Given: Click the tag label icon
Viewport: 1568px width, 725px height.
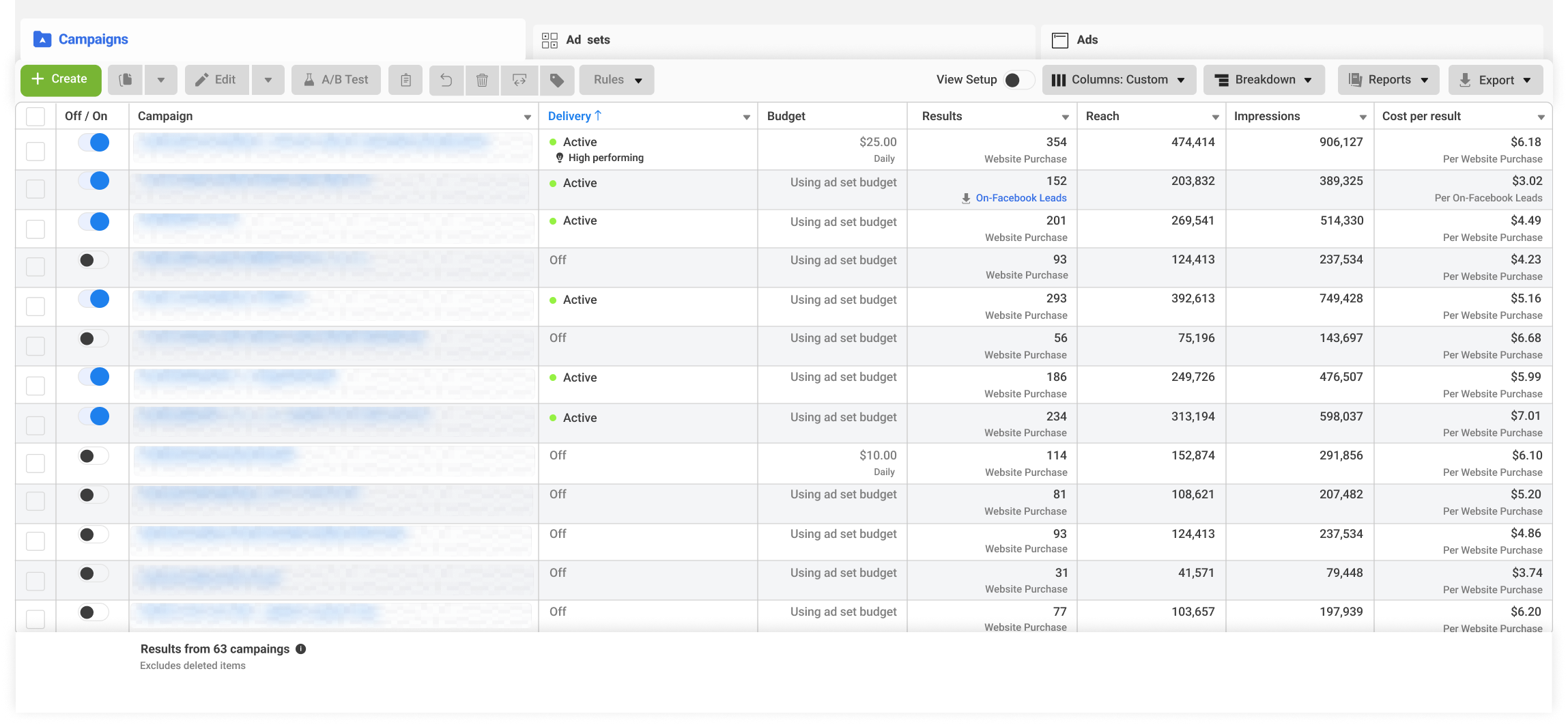Looking at the screenshot, I should click(557, 80).
